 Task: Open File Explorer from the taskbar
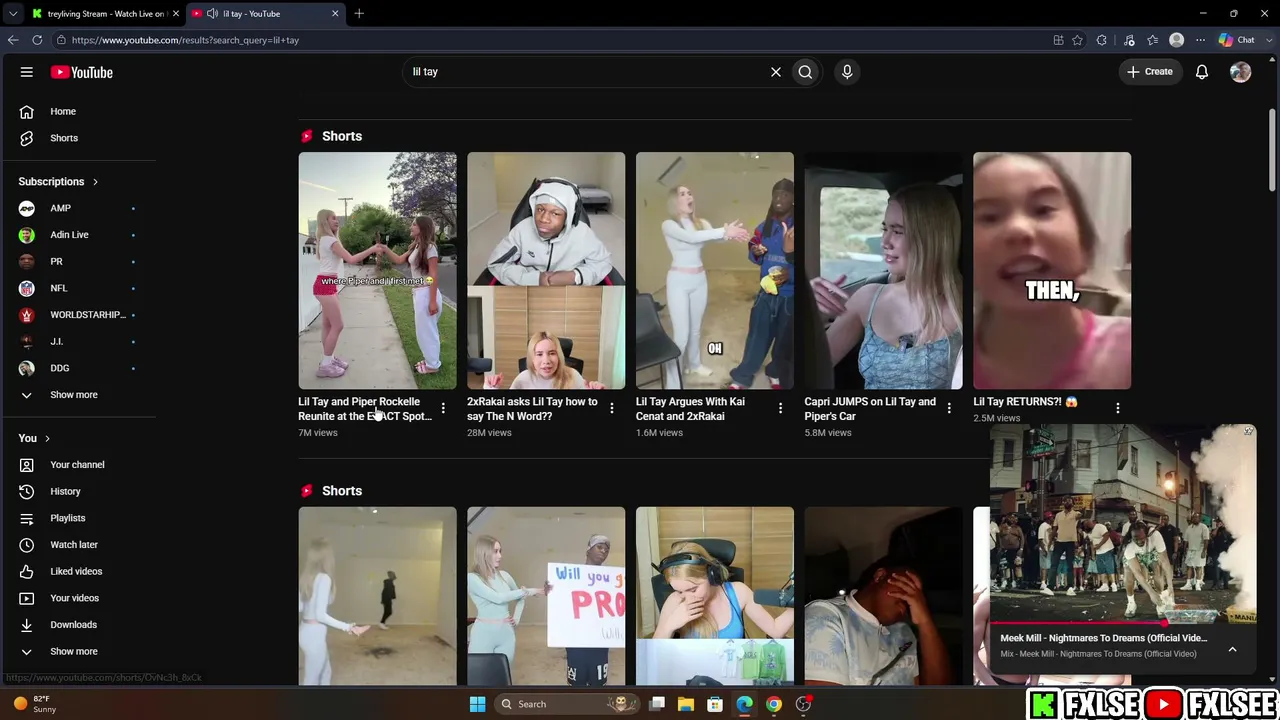686,704
